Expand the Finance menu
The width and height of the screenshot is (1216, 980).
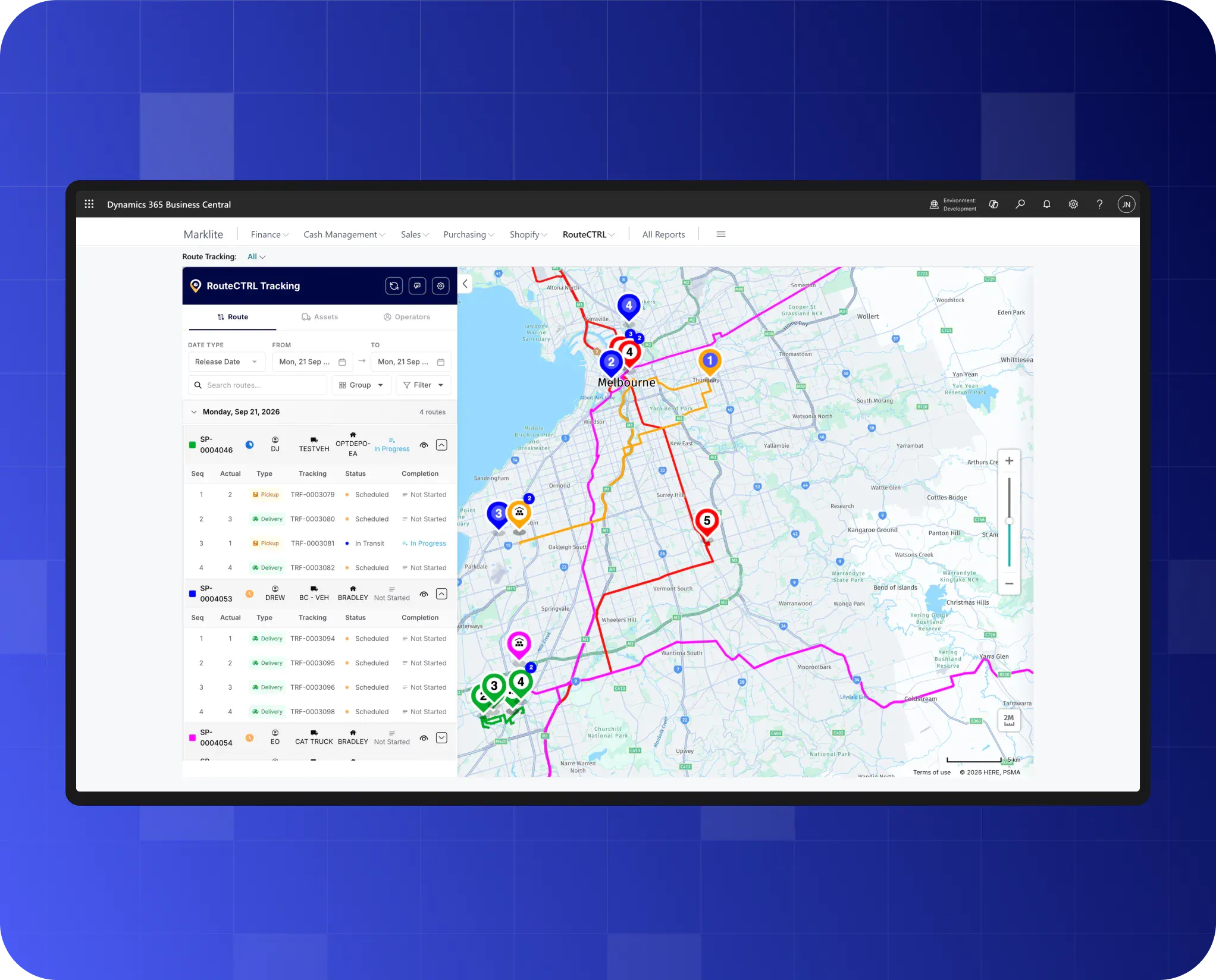click(269, 235)
